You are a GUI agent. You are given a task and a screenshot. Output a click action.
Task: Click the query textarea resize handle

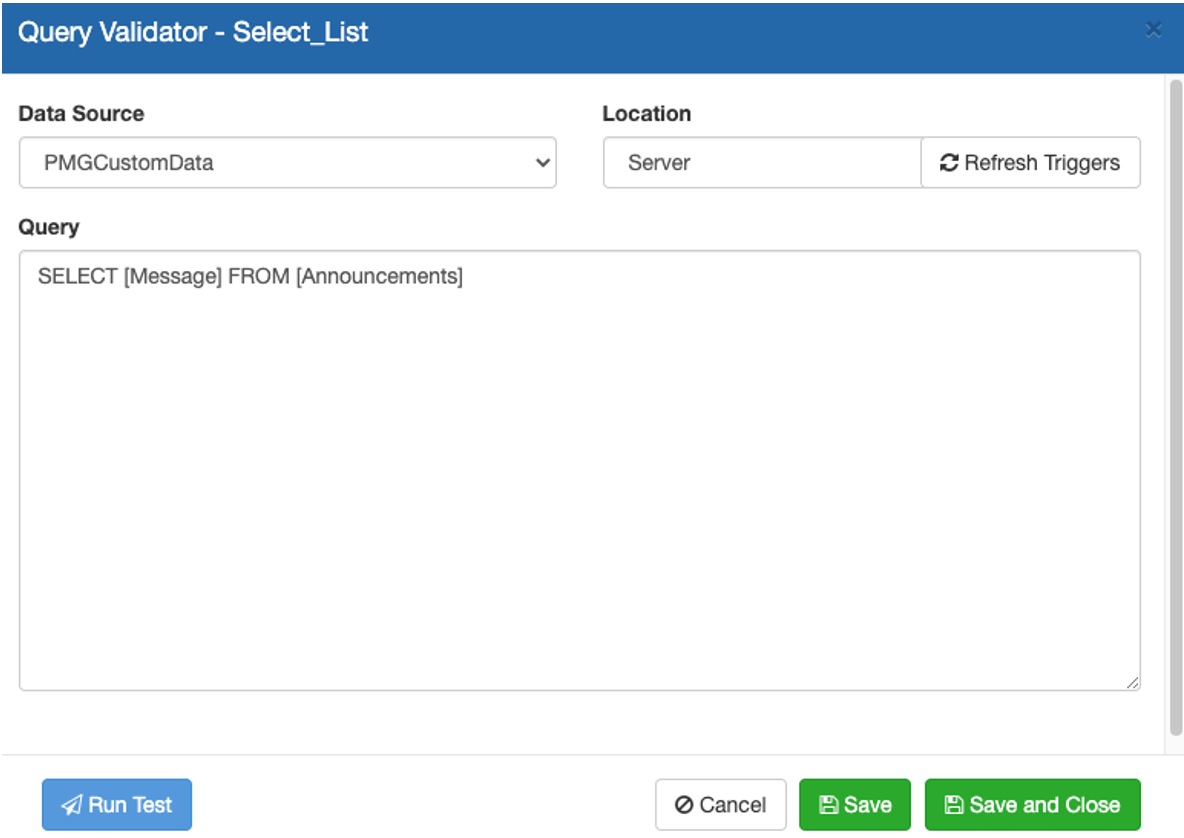(1132, 682)
